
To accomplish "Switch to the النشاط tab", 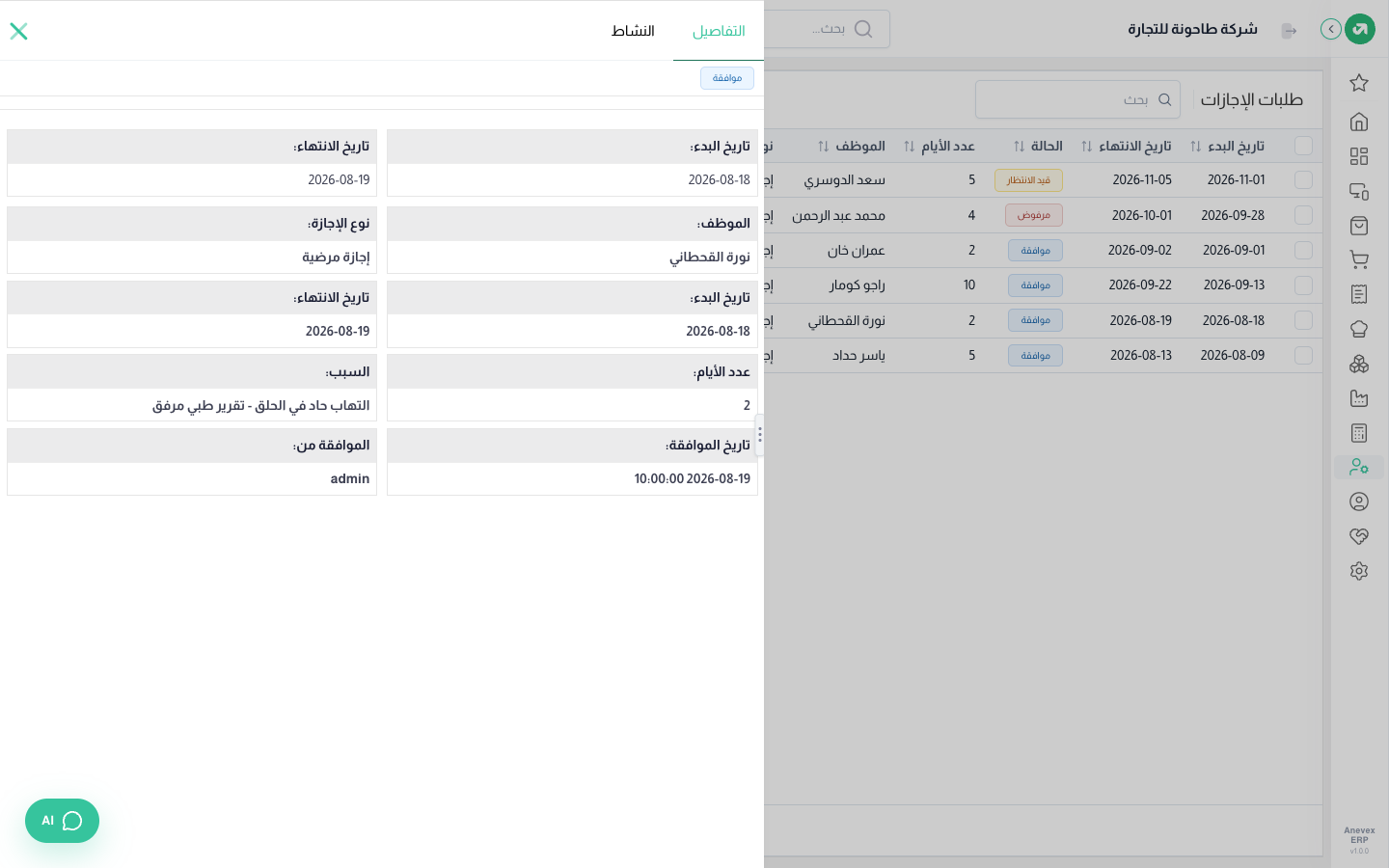I will pyautogui.click(x=633, y=31).
